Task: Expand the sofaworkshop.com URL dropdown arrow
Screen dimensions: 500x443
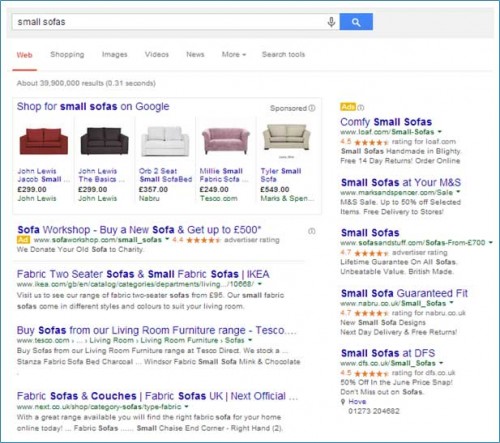Action: click(x=167, y=239)
